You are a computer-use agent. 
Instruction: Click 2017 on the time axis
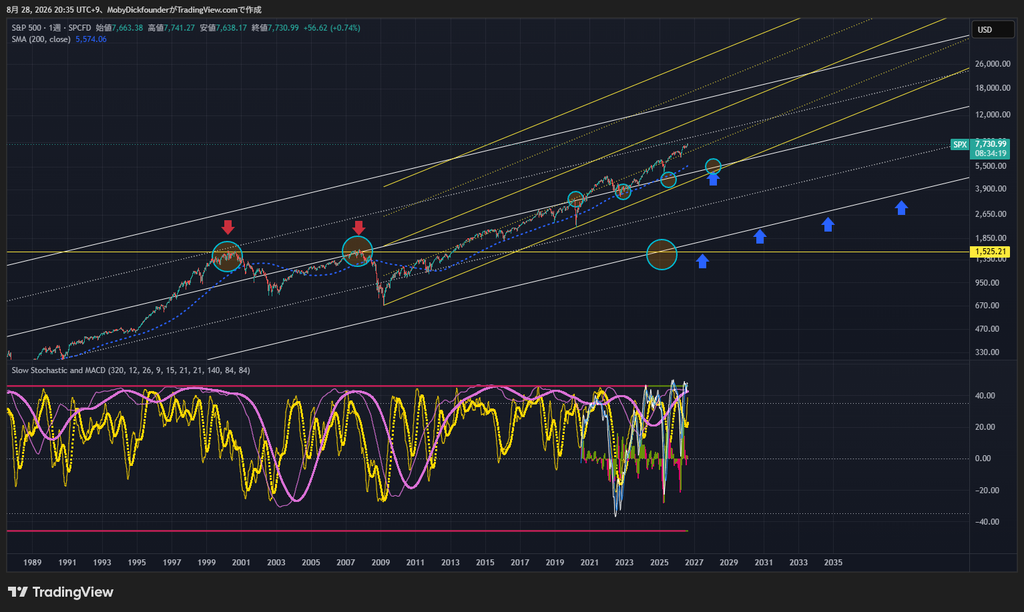click(x=520, y=562)
